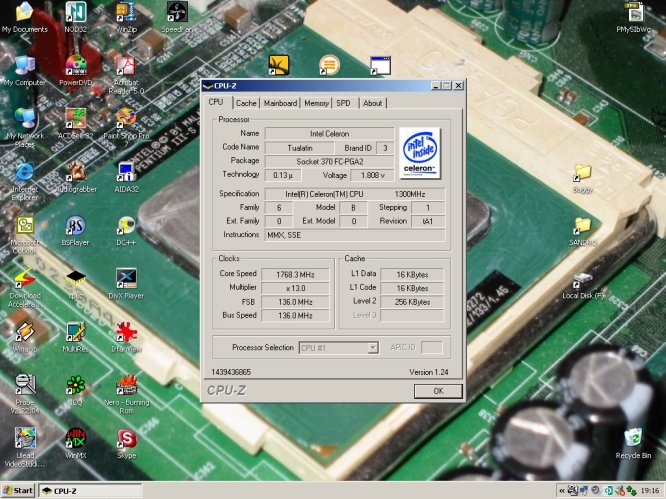Click OK in CPU-Z window
This screenshot has width=666, height=499.
(x=438, y=391)
